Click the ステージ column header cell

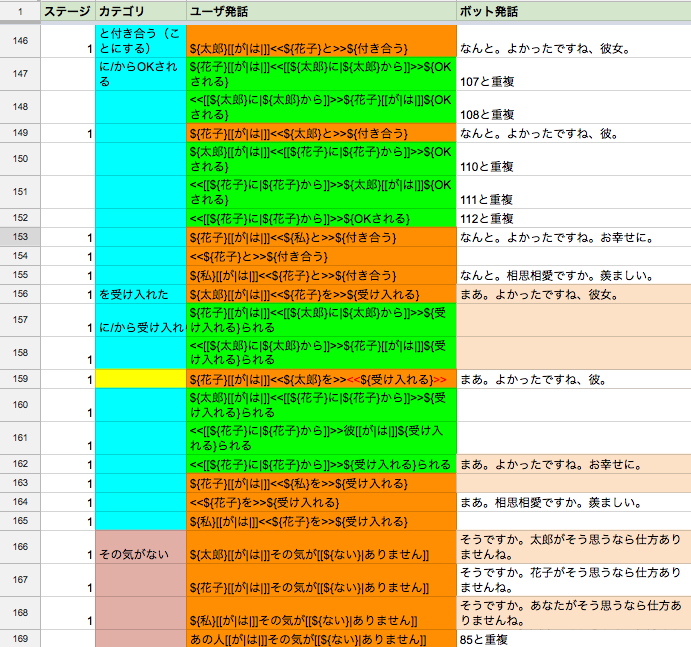pos(68,11)
